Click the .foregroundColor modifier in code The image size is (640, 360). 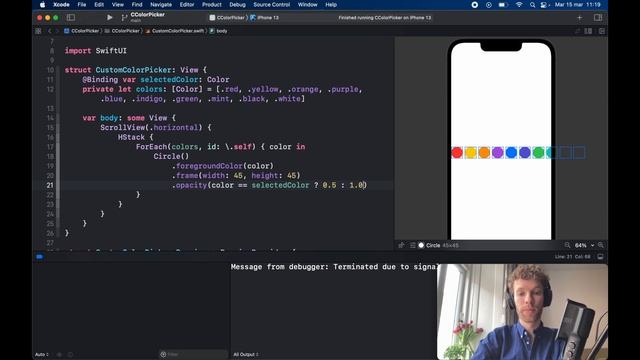207,166
